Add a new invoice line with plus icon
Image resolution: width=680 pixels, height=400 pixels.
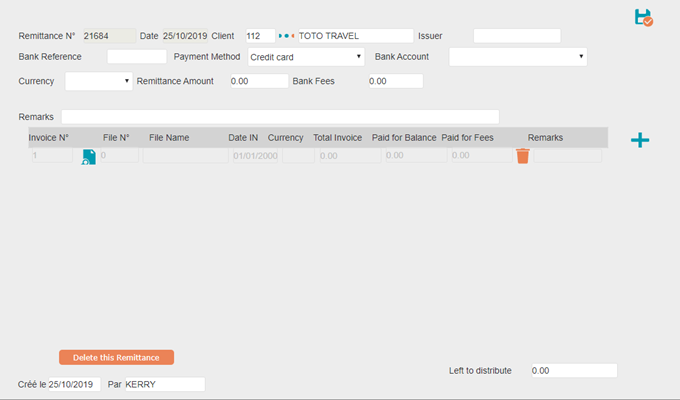[640, 140]
